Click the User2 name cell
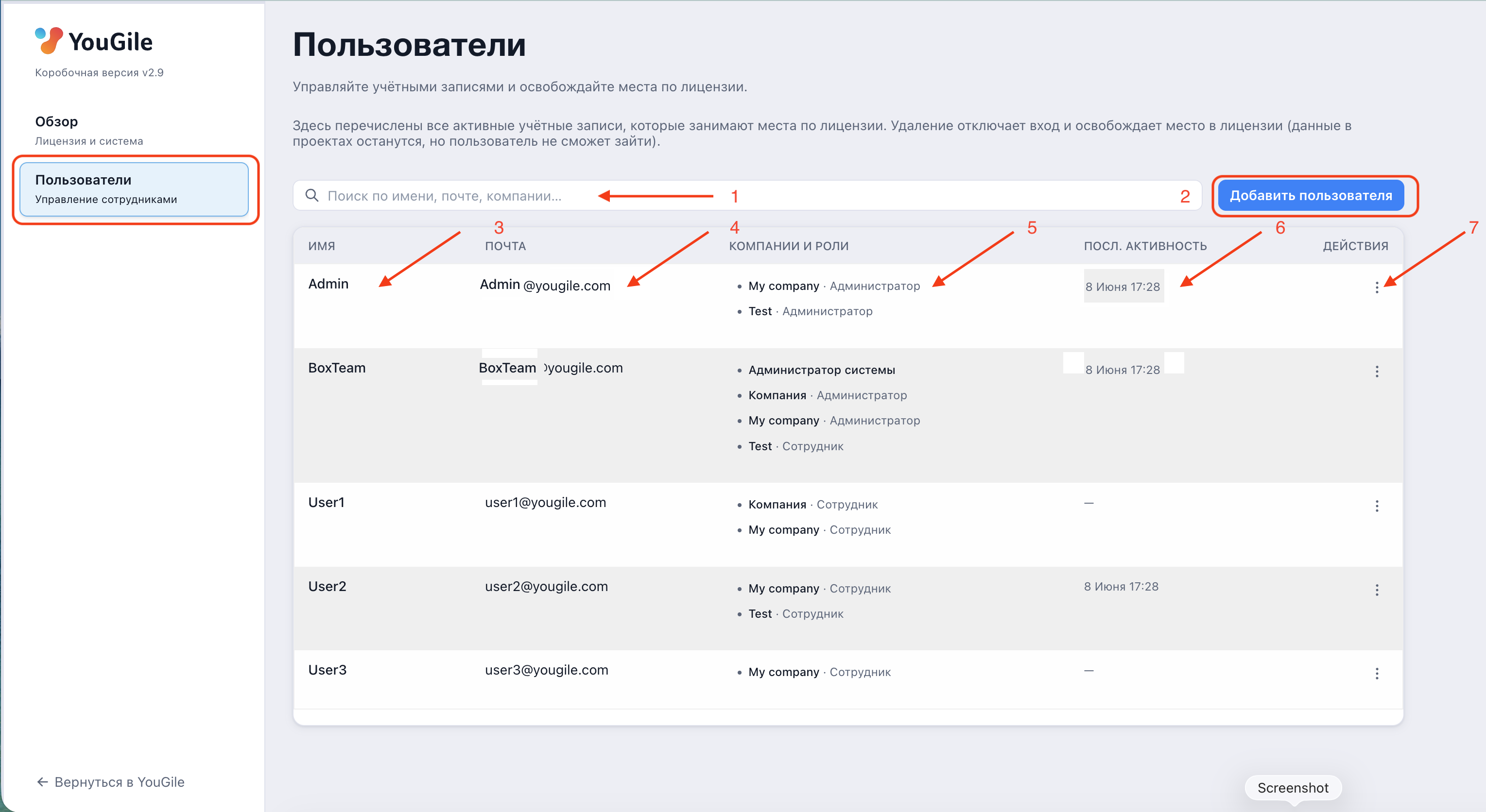Screen dimensions: 1486x812 click(327, 587)
